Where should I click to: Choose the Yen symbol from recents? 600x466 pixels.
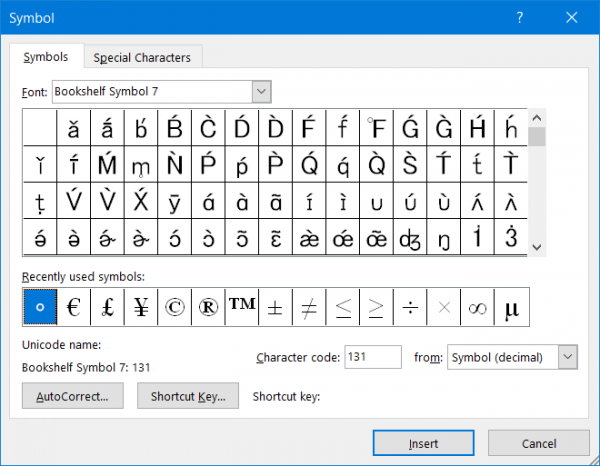pyautogui.click(x=141, y=308)
